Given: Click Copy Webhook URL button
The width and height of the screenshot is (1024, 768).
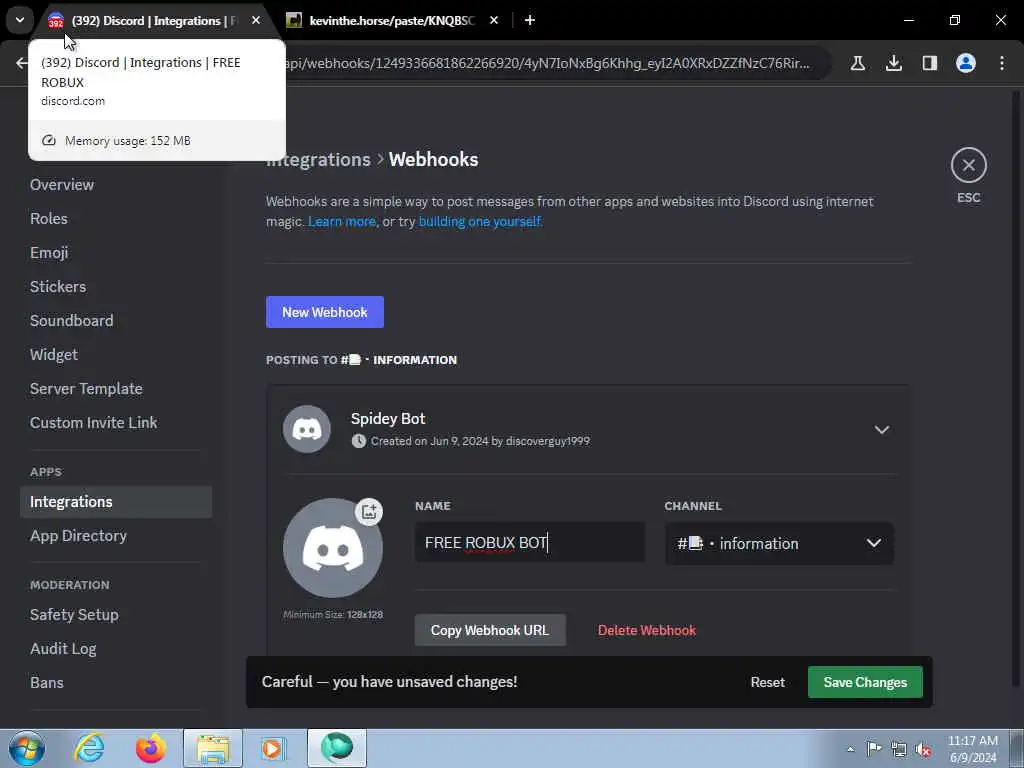Looking at the screenshot, I should tap(490, 630).
